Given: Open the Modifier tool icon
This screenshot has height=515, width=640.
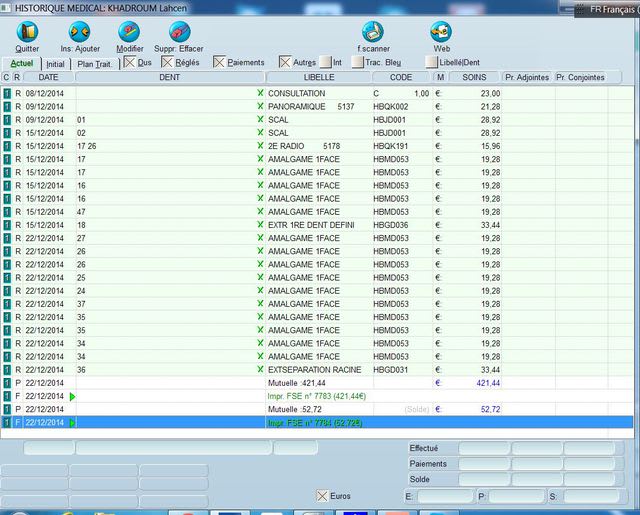Looking at the screenshot, I should [130, 32].
